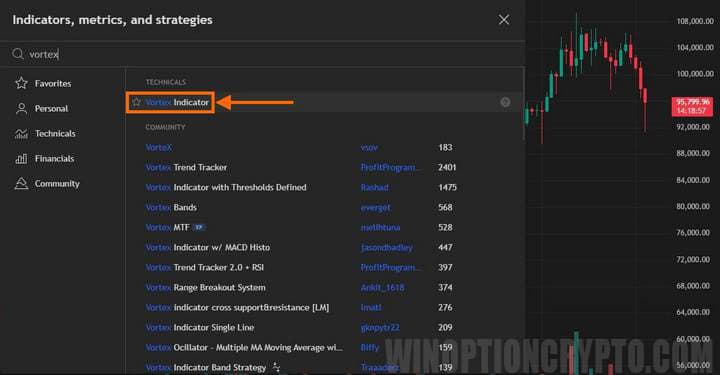Click strategy icon on Band Strategy row

[x=276, y=367]
